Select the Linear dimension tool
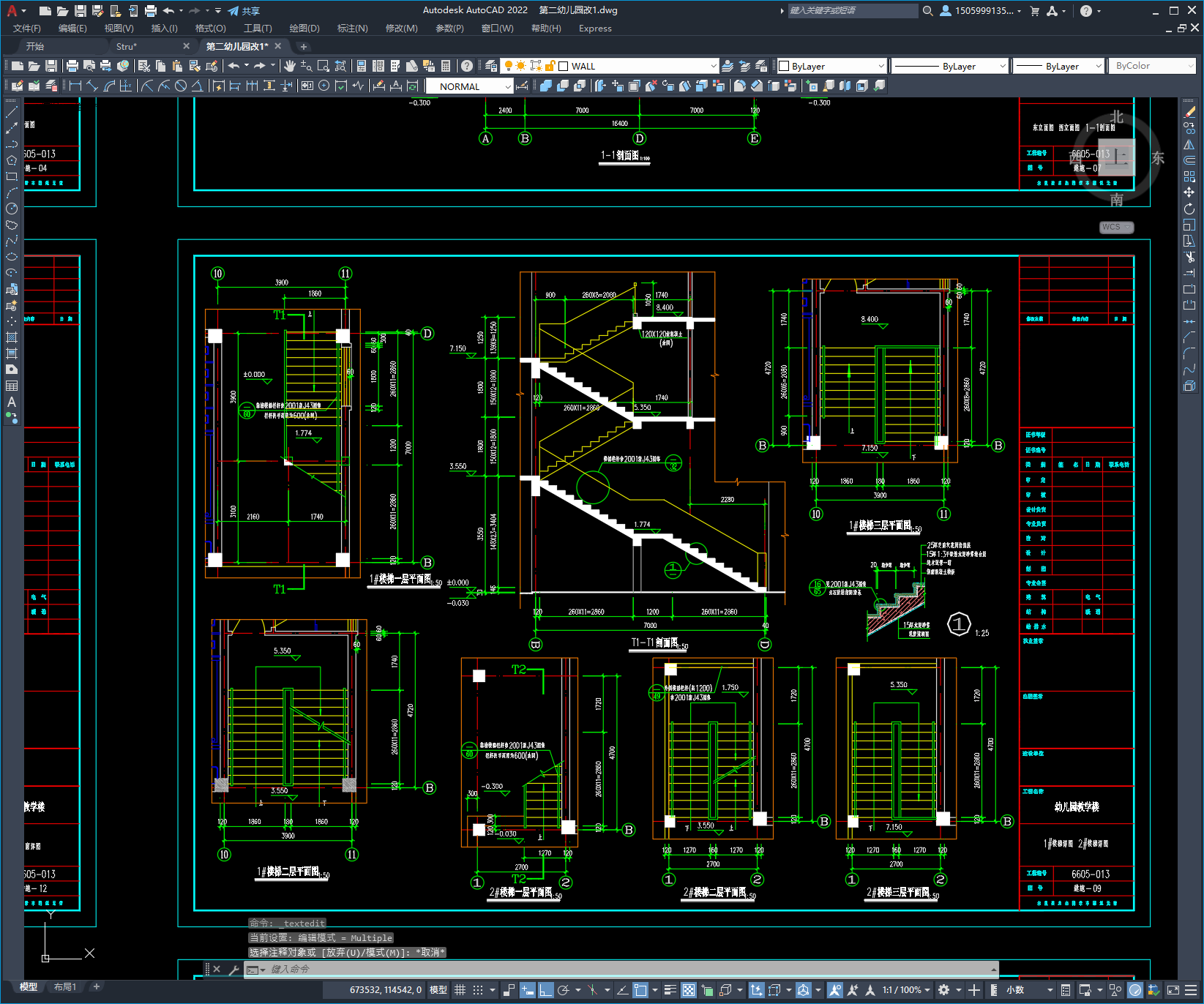This screenshot has height=1004, width=1204. [75, 86]
